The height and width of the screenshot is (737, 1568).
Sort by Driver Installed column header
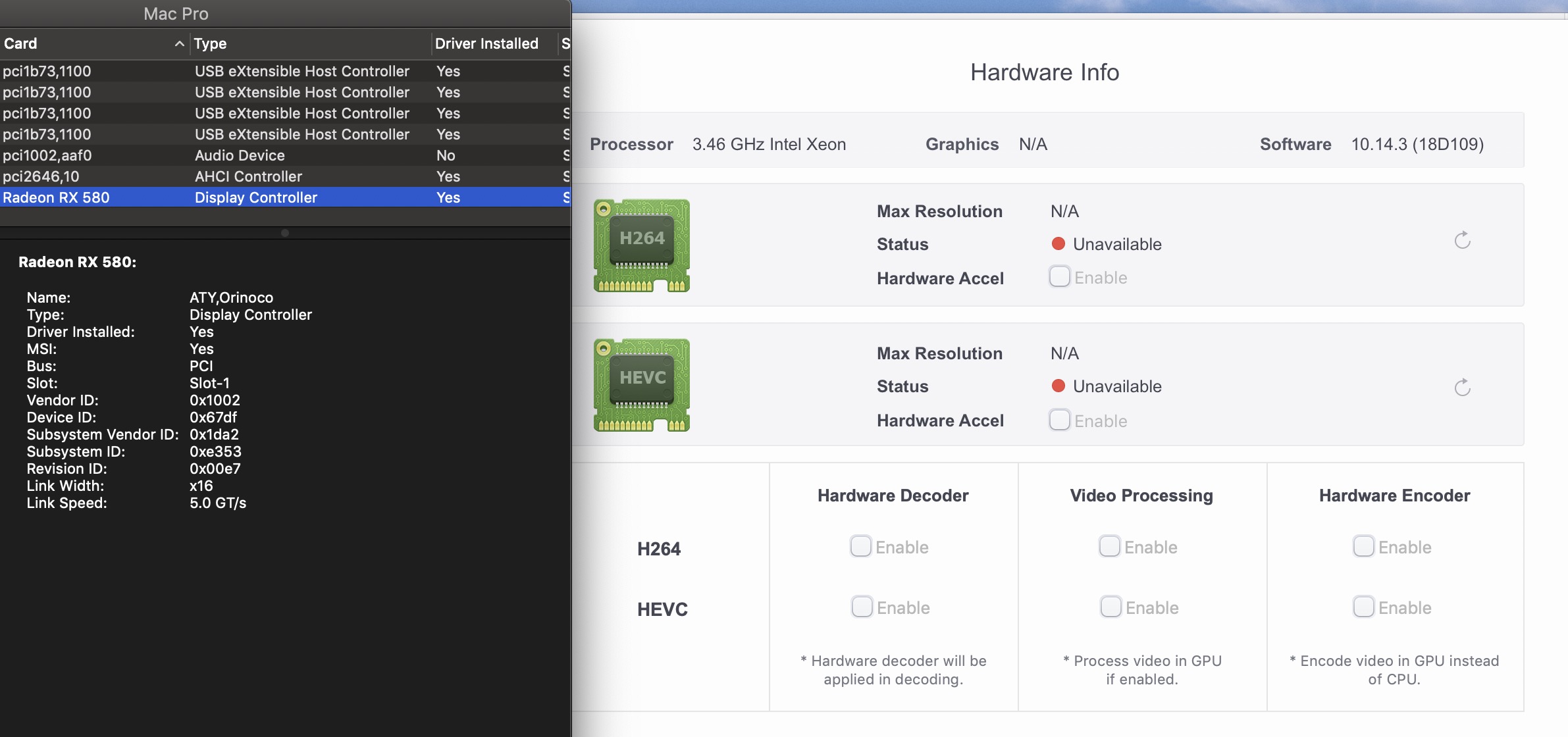click(x=487, y=43)
